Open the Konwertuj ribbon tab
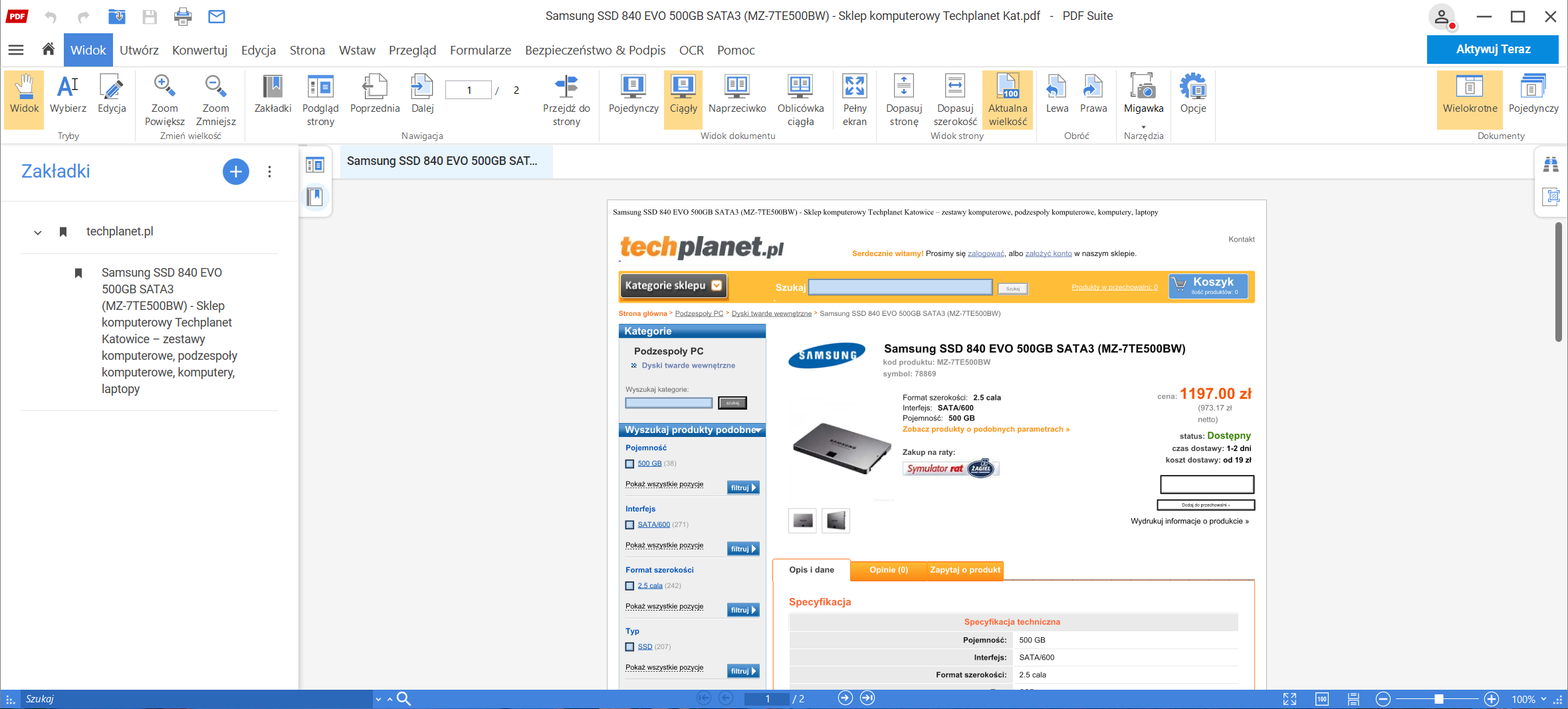Image resolution: width=1568 pixels, height=709 pixels. (x=199, y=50)
